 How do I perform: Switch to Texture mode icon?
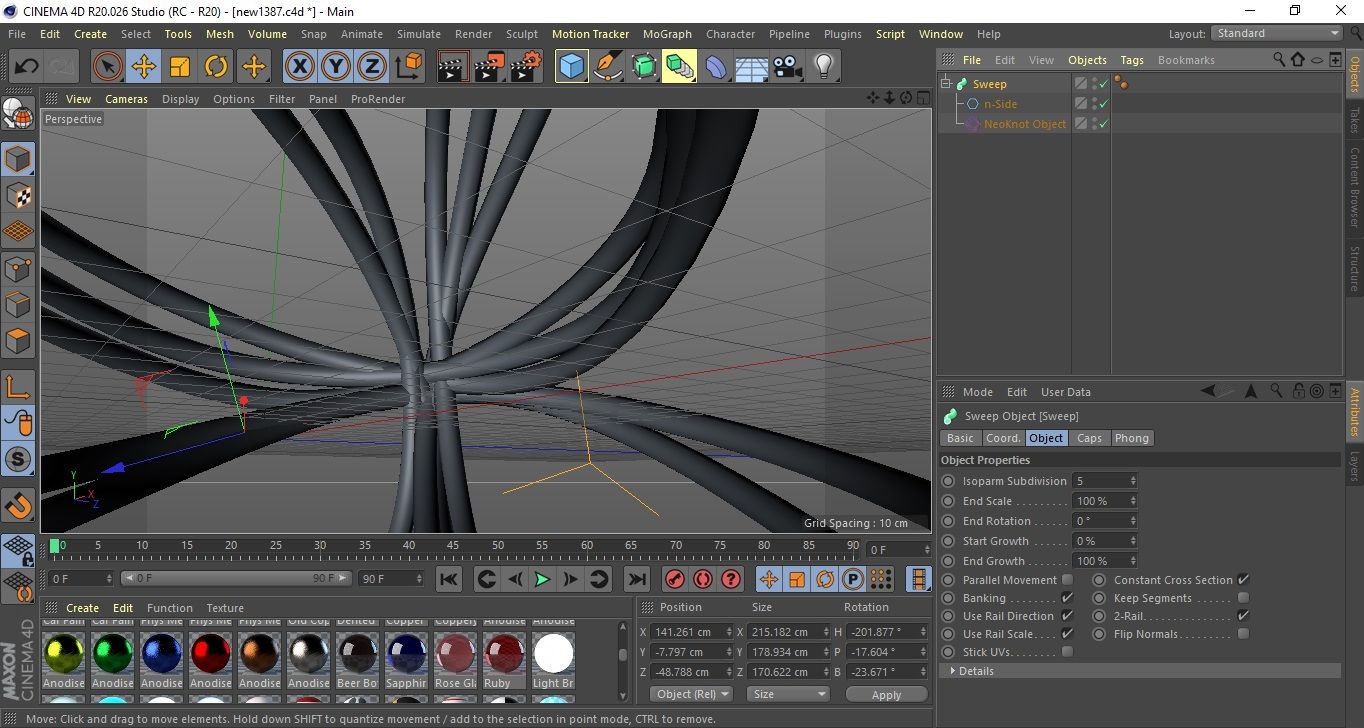tap(19, 195)
